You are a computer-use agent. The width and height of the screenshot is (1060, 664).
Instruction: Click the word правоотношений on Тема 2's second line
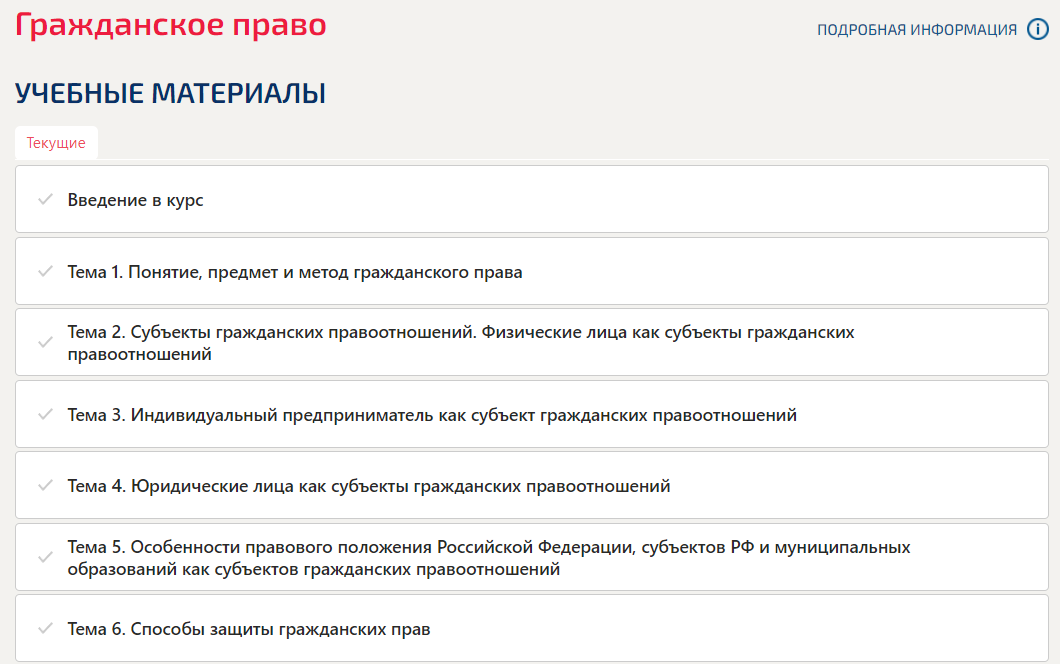(140, 354)
